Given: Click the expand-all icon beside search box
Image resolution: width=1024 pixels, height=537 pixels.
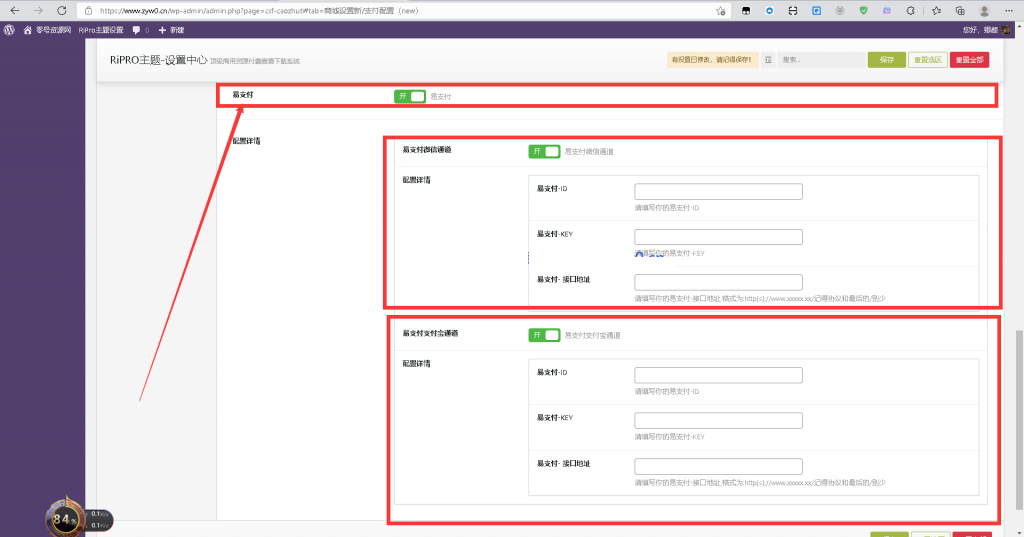Looking at the screenshot, I should 768,59.
